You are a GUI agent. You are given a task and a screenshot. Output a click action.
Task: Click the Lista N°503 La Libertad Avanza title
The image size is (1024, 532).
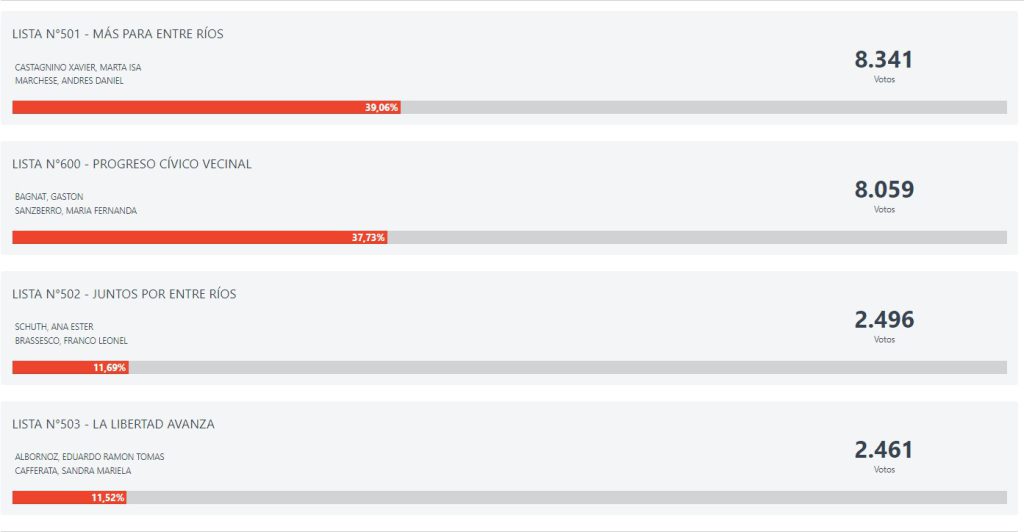(x=113, y=424)
